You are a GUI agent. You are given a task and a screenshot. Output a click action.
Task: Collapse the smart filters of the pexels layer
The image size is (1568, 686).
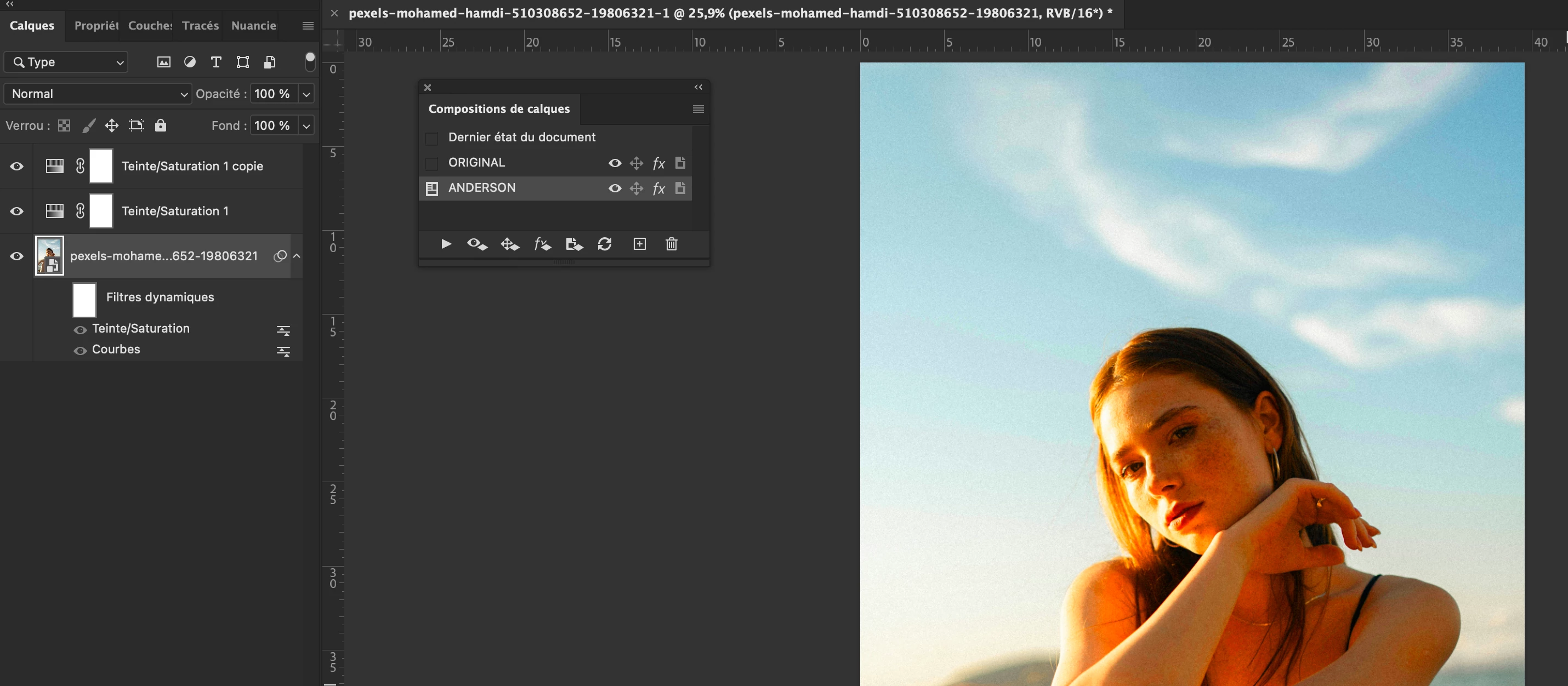tap(297, 256)
